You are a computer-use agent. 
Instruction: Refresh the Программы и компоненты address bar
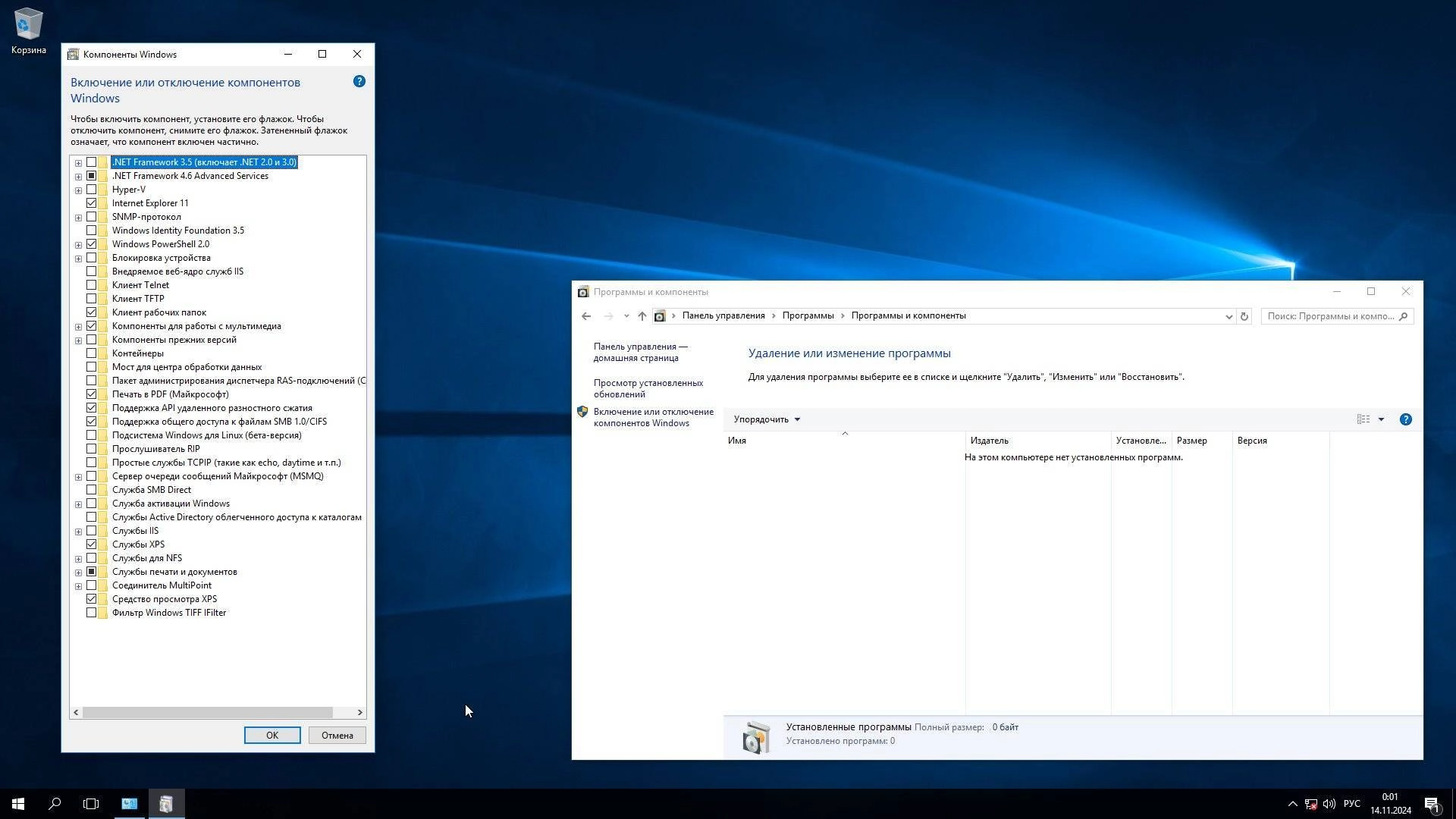tap(1244, 316)
